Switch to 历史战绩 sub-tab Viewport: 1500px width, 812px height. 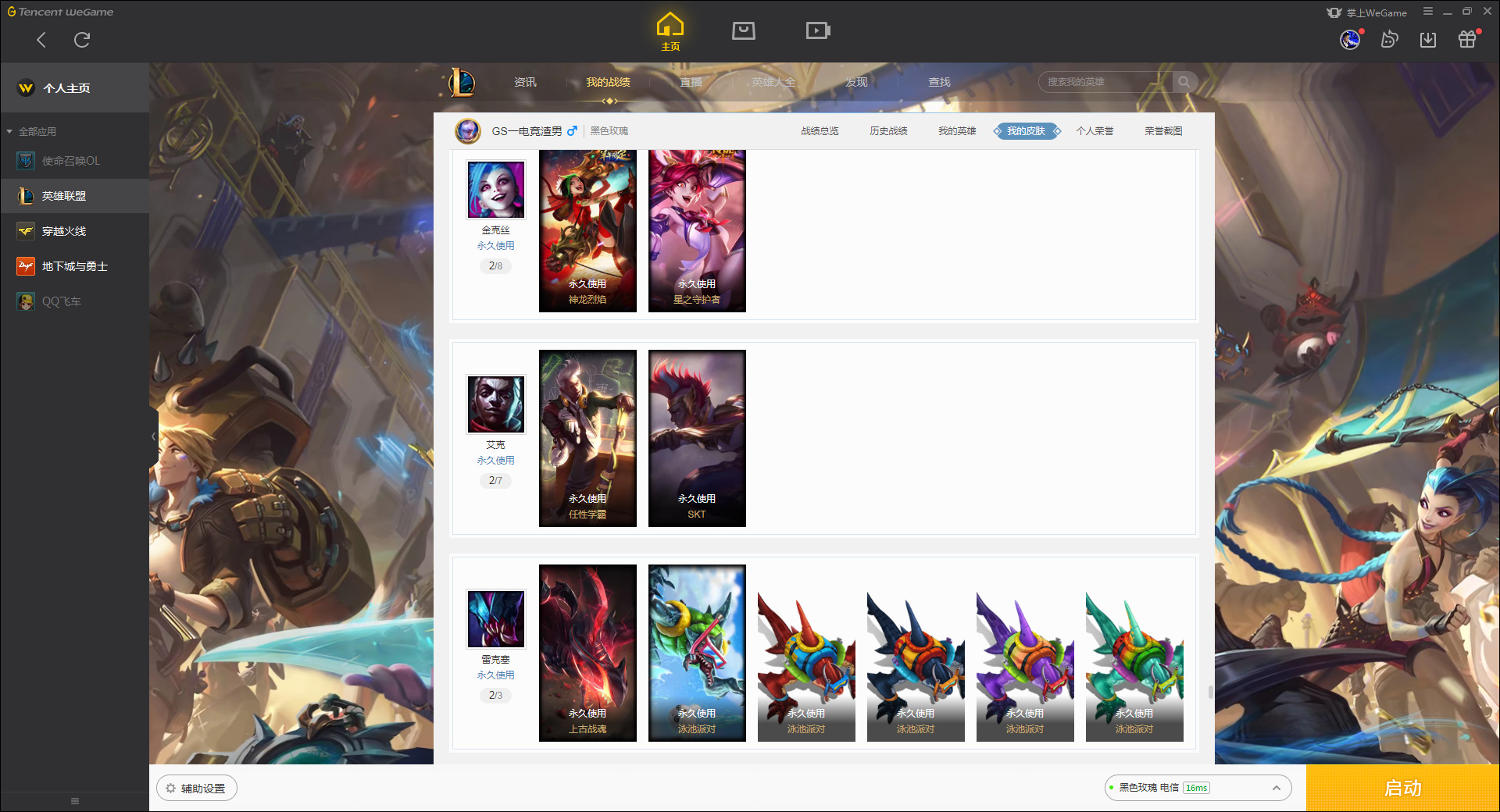[x=888, y=131]
